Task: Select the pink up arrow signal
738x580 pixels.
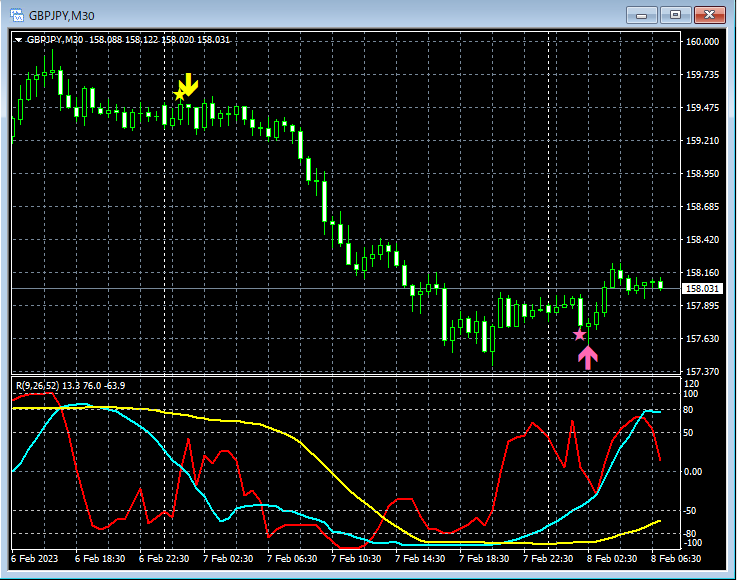Action: click(x=588, y=358)
